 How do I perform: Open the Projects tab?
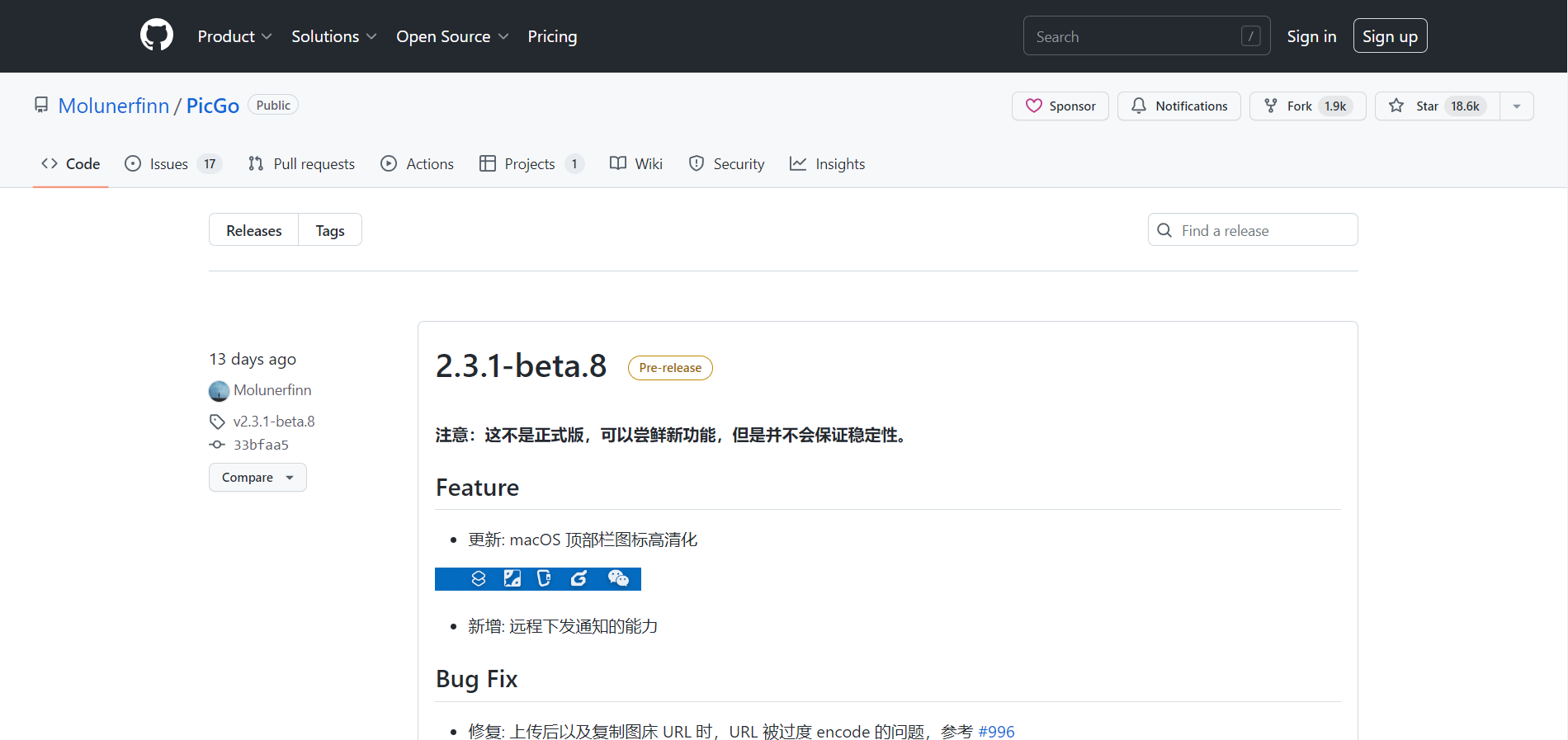[x=531, y=164]
